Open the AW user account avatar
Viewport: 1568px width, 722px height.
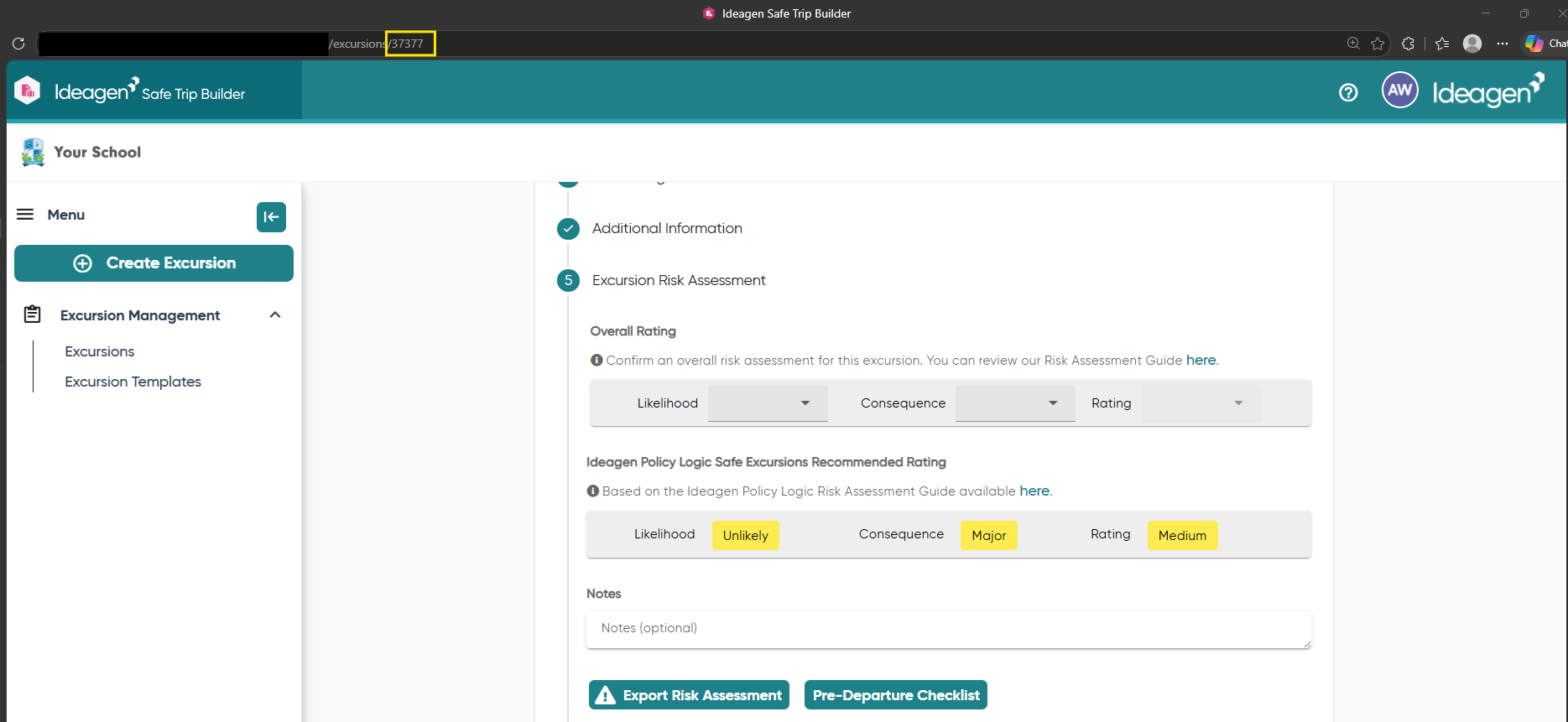(1400, 91)
